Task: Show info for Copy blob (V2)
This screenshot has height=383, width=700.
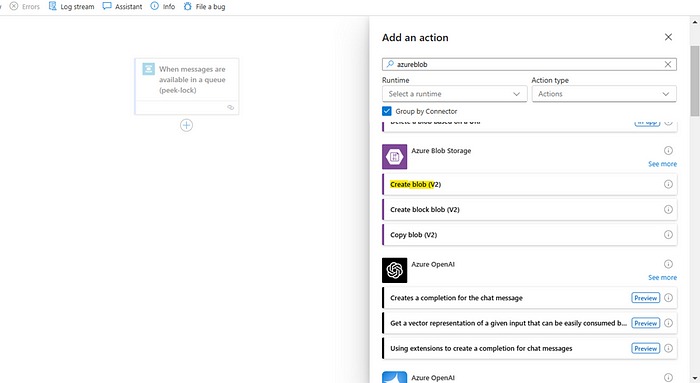Action: [x=668, y=235]
